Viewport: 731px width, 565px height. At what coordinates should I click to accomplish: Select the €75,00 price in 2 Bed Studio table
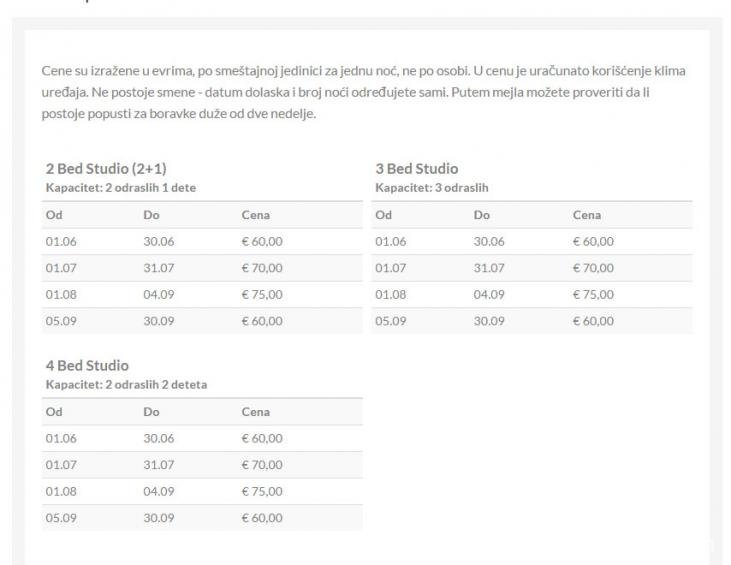click(x=262, y=295)
